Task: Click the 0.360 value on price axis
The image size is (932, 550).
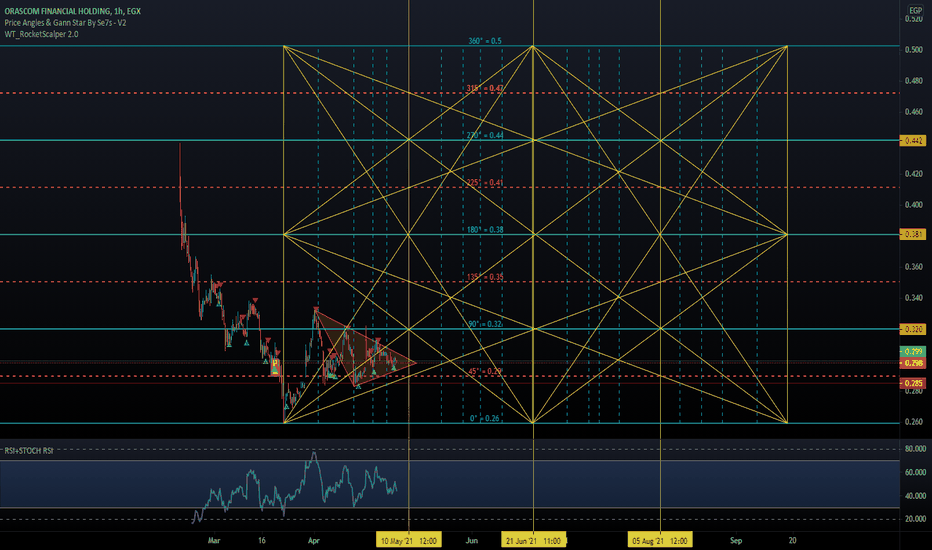Action: tap(914, 267)
